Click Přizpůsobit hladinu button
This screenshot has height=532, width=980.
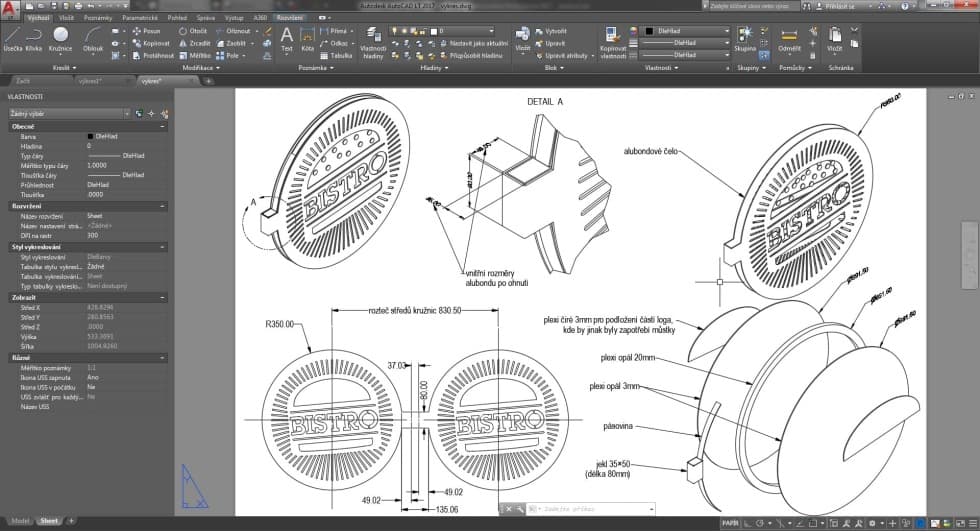pos(470,56)
